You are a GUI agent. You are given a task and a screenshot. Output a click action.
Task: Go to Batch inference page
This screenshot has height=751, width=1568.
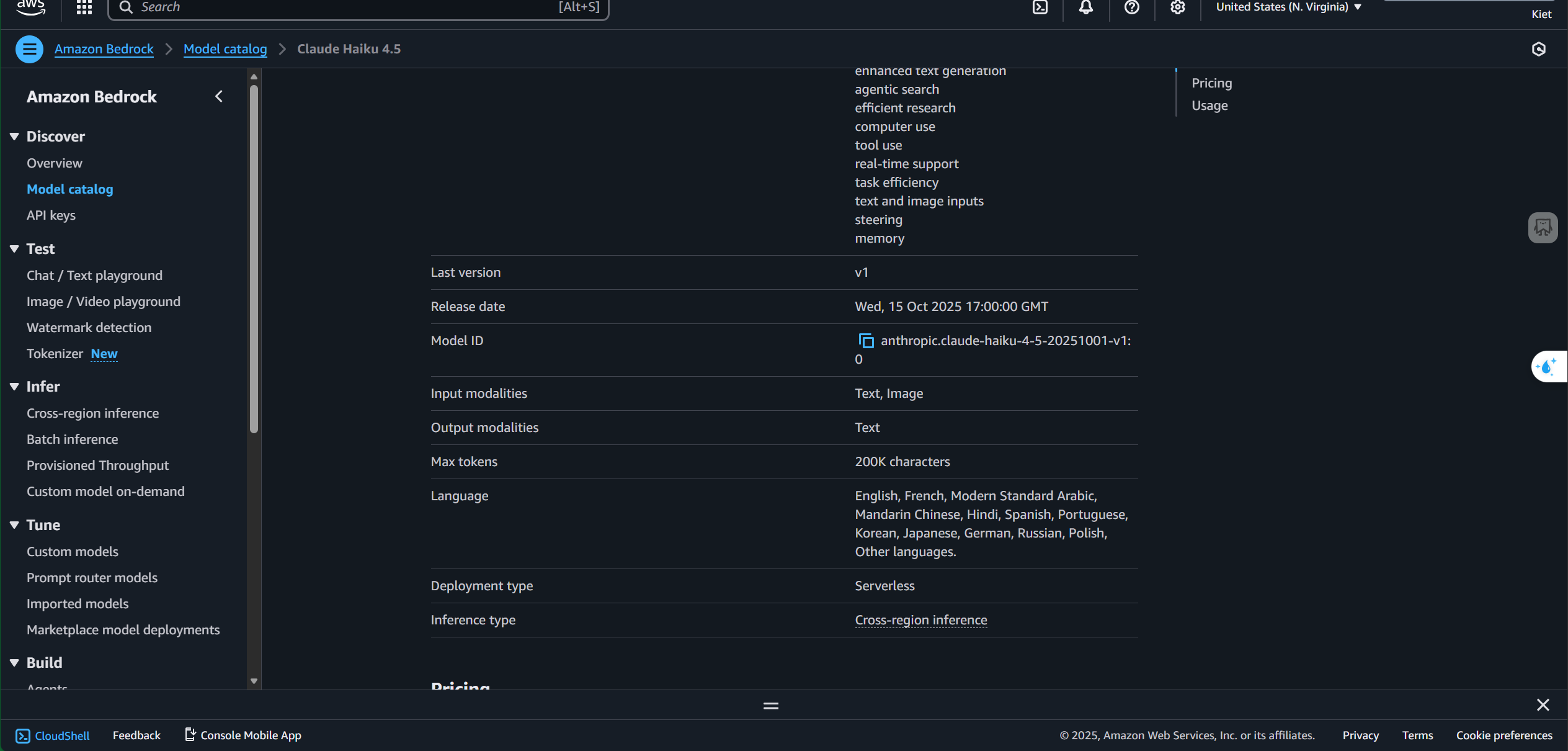coord(72,439)
